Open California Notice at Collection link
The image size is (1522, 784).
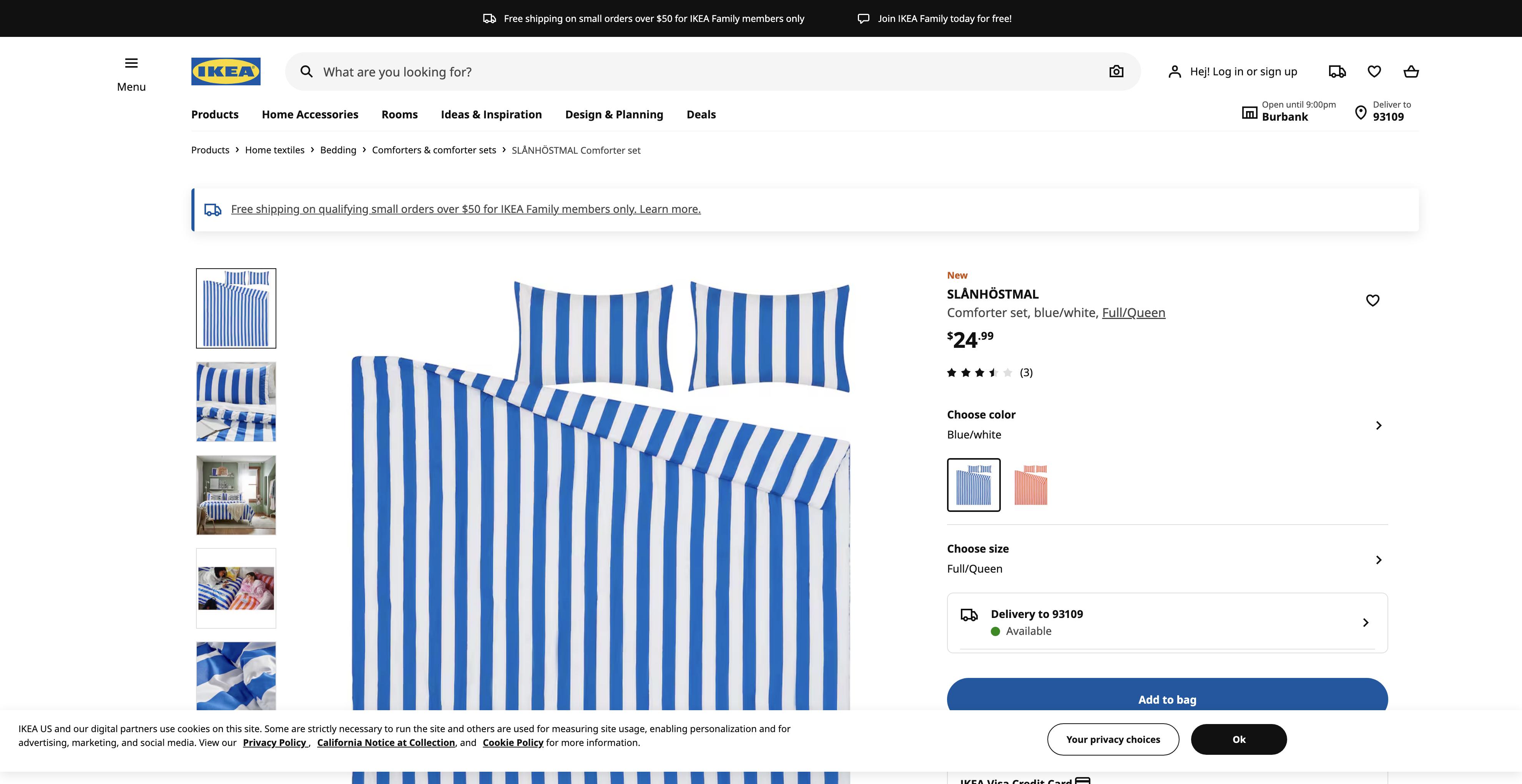pos(386,742)
